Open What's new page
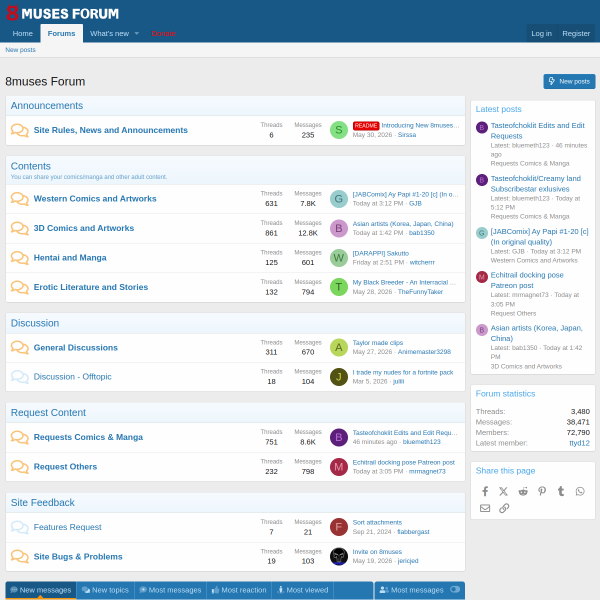 [x=109, y=33]
